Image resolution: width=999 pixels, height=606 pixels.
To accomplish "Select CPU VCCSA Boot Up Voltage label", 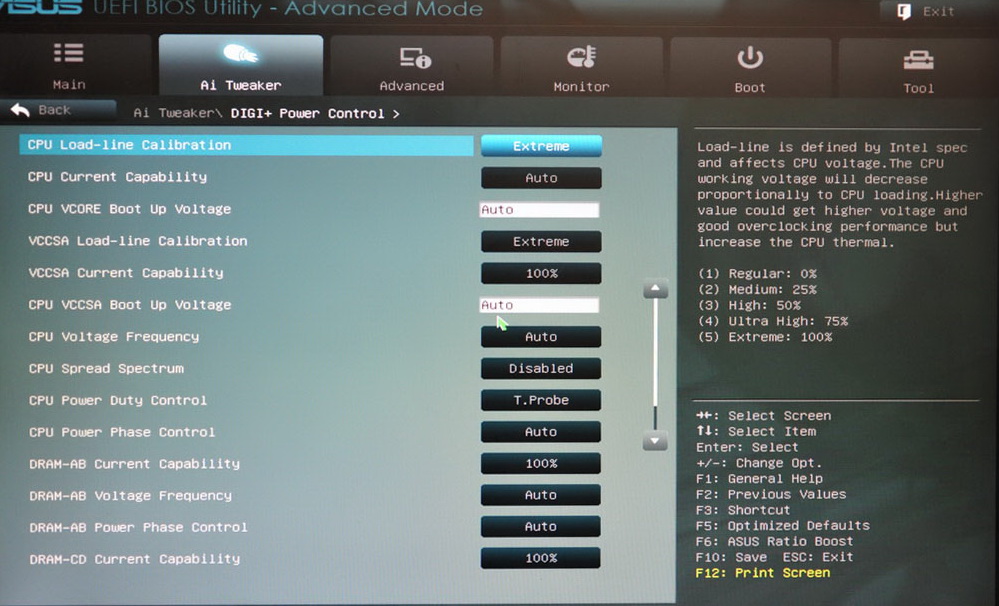I will 130,305.
